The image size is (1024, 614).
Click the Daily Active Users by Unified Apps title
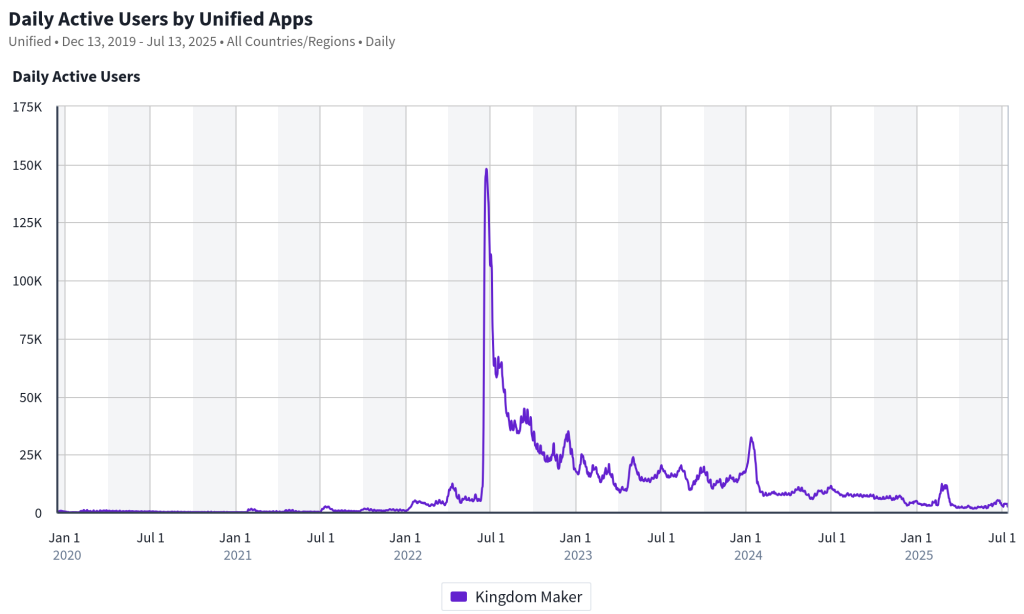point(161,19)
